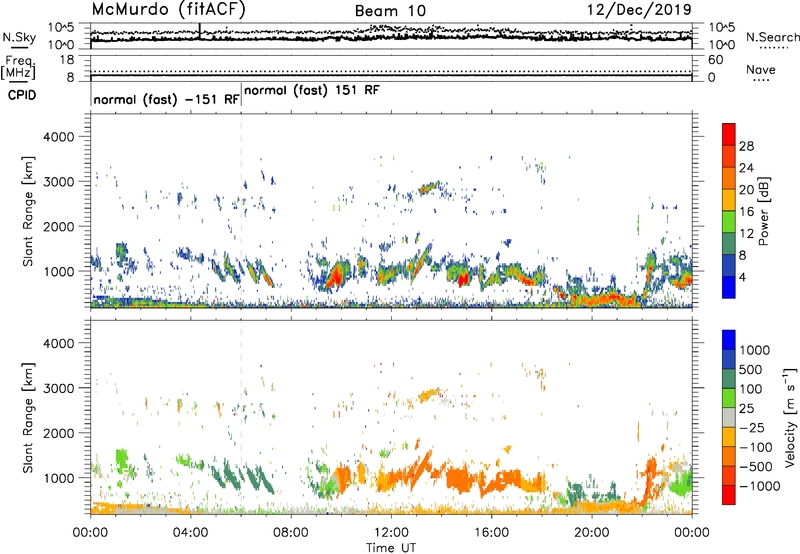Click the green velocity patch near 01:00 UT

click(121, 459)
